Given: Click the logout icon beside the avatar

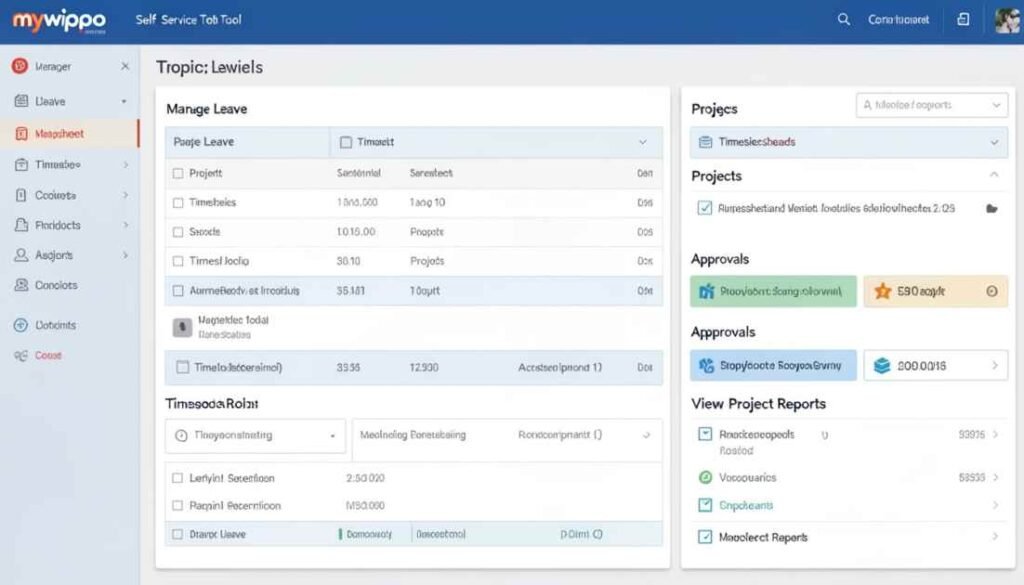Looking at the screenshot, I should (x=963, y=20).
